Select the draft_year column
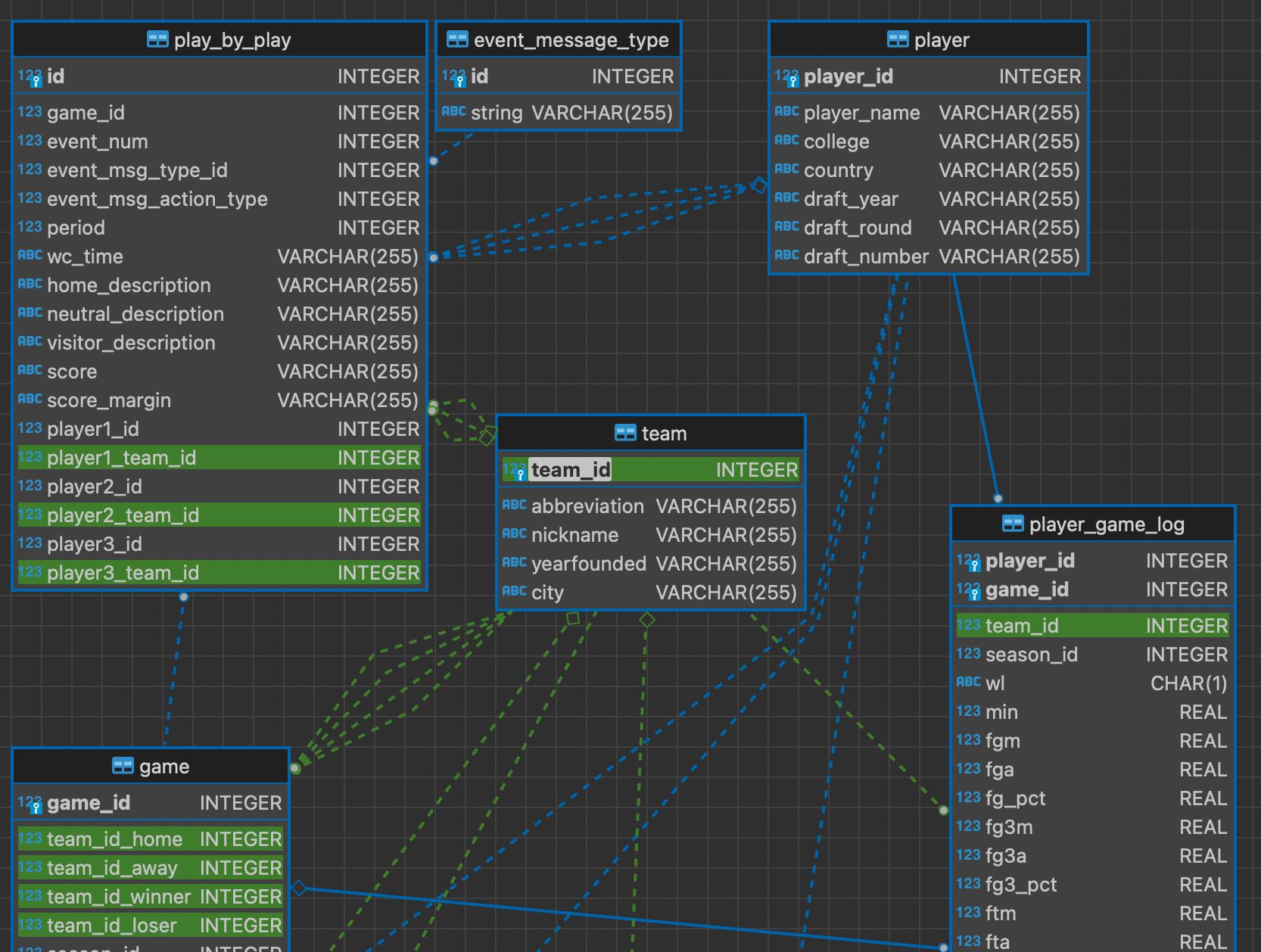This screenshot has width=1261, height=952. coord(928,199)
